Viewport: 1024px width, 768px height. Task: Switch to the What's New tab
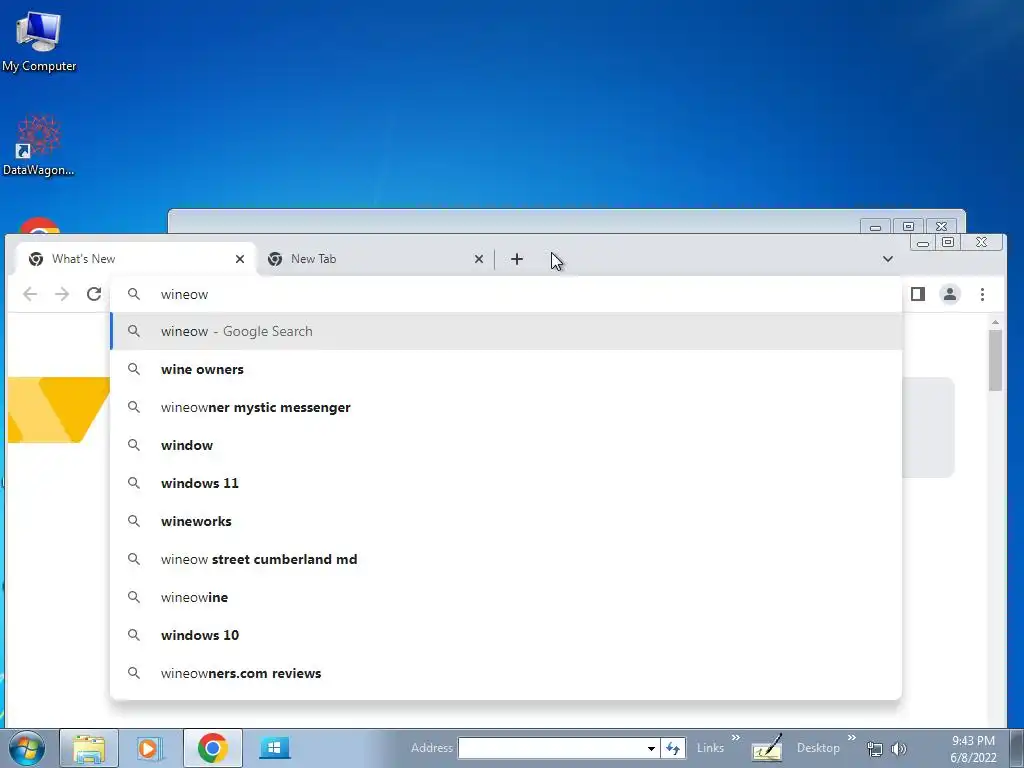tap(134, 259)
